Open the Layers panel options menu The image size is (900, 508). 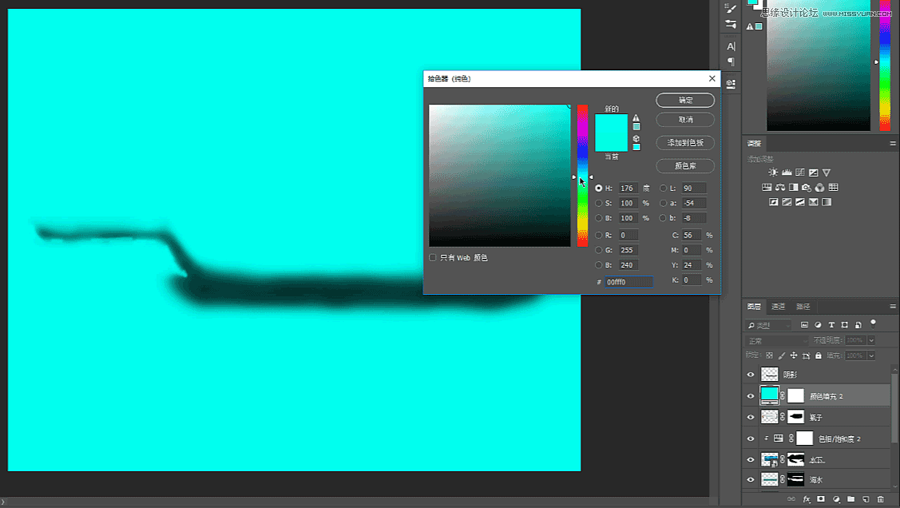click(893, 307)
